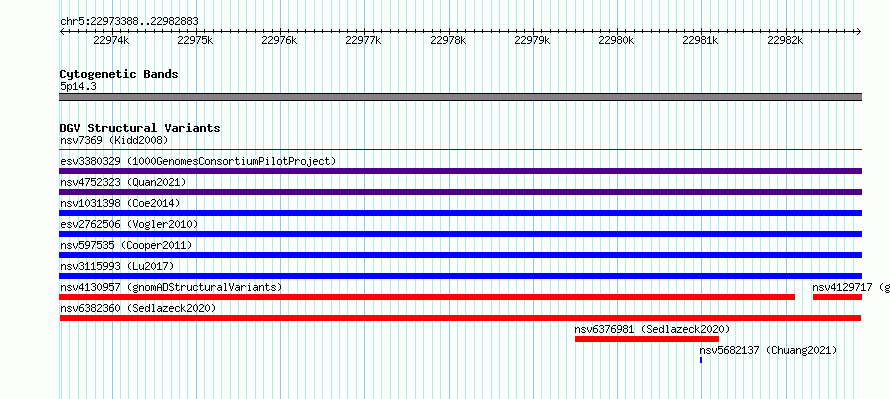890x399 pixels.
Task: Select the blue nsv1031398 variant bar
Action: click(x=461, y=213)
